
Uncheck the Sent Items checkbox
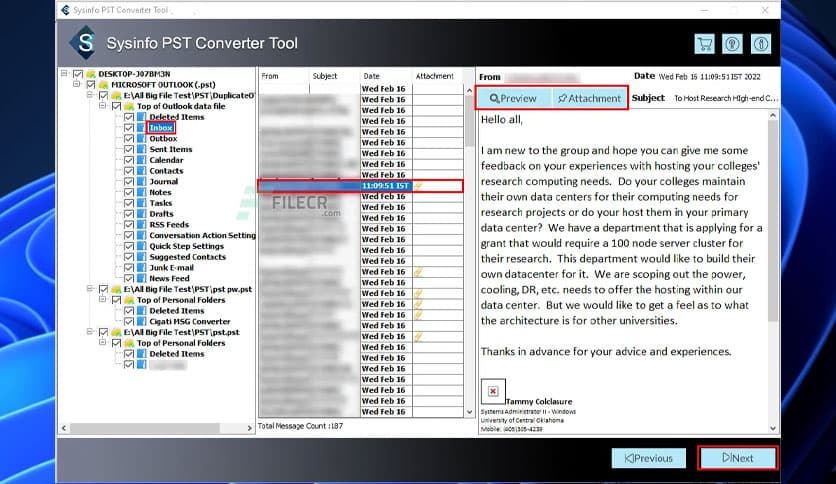pyautogui.click(x=128, y=149)
